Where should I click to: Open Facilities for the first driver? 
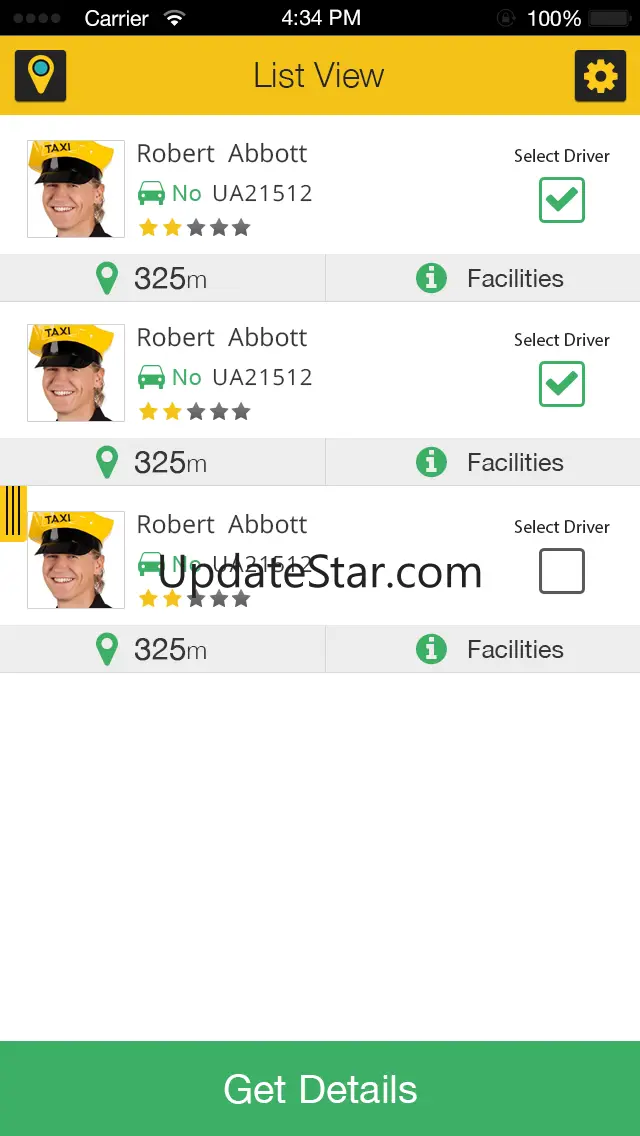[x=490, y=278]
